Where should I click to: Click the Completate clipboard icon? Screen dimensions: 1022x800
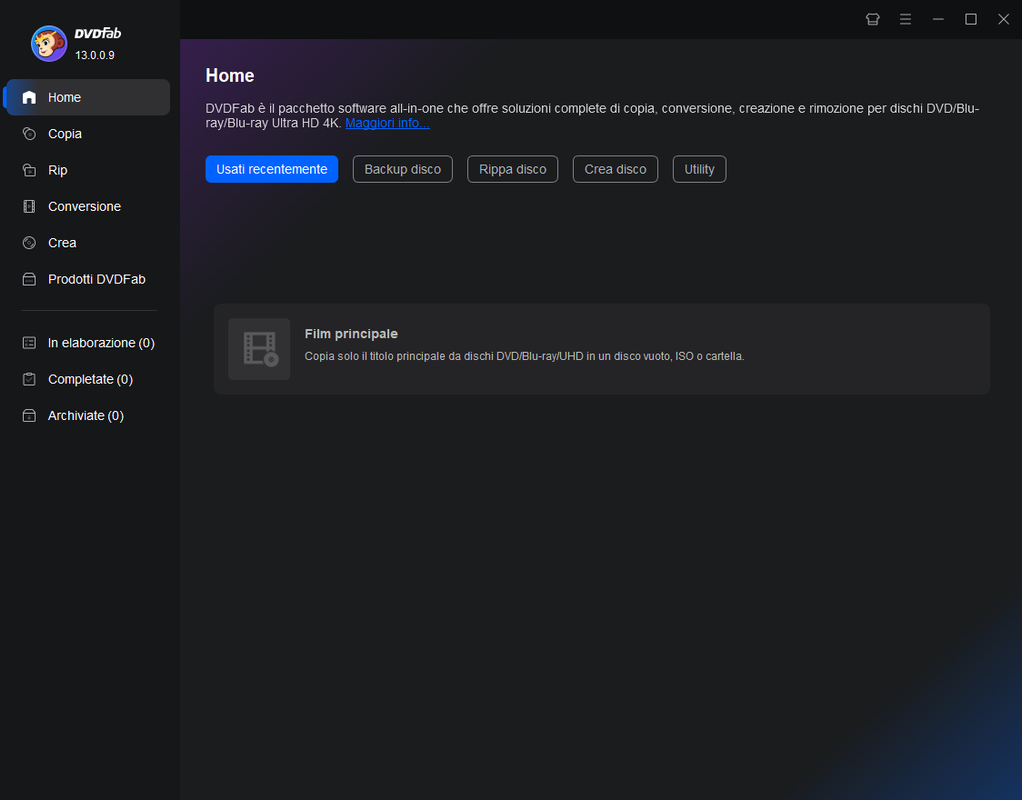click(x=29, y=379)
